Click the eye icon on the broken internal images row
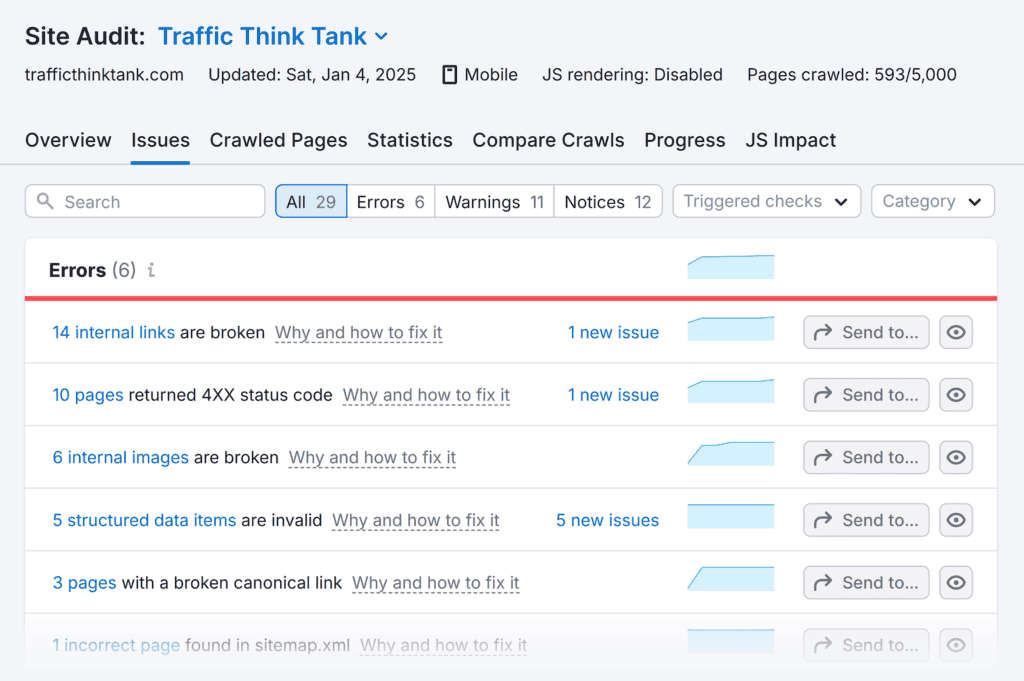 [x=955, y=457]
